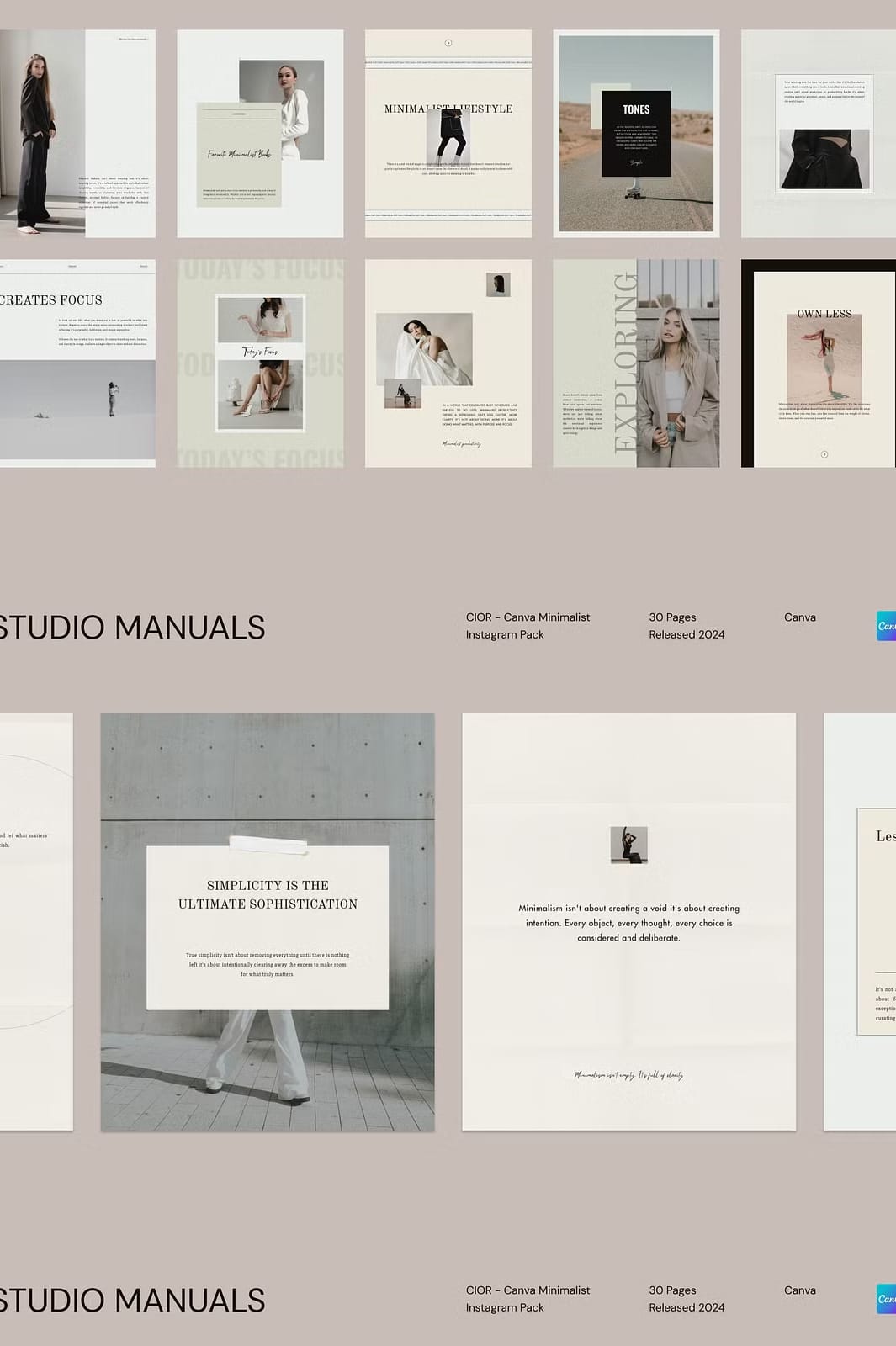896x1346 pixels.
Task: Click the circled arrow icon above Minimalist Lifestyle
Action: pyautogui.click(x=448, y=43)
